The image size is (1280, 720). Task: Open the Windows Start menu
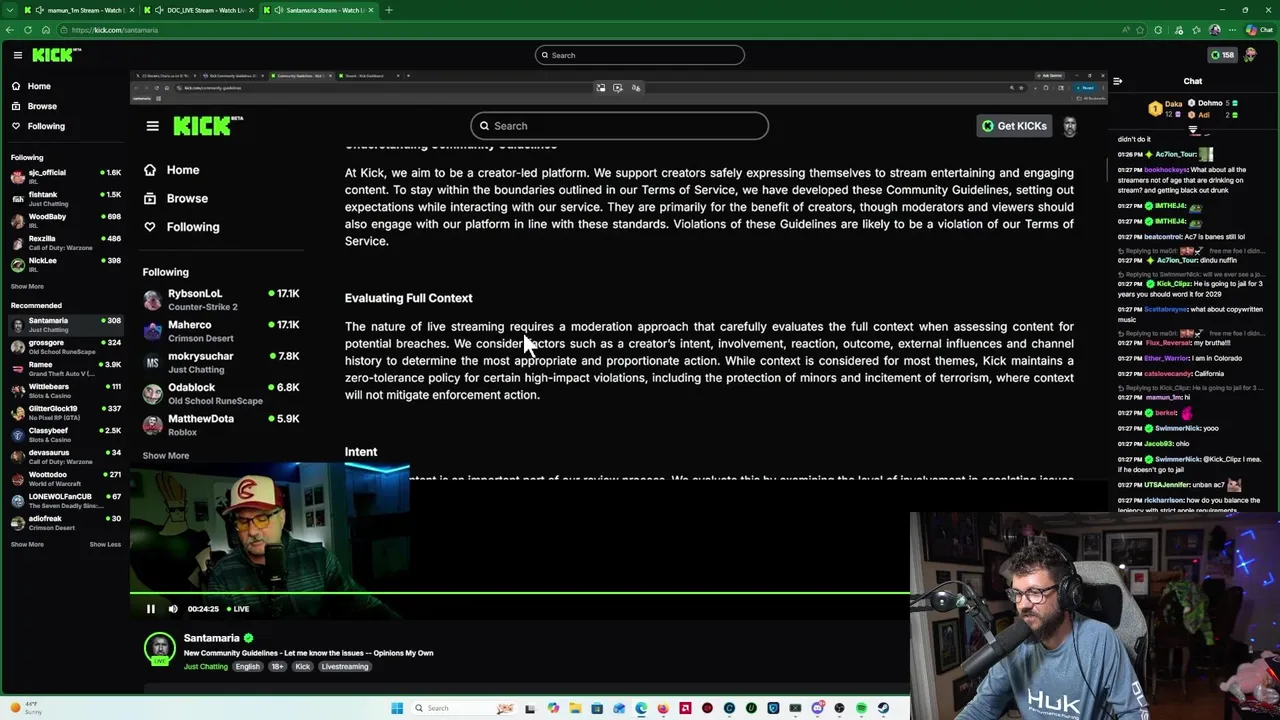click(397, 708)
